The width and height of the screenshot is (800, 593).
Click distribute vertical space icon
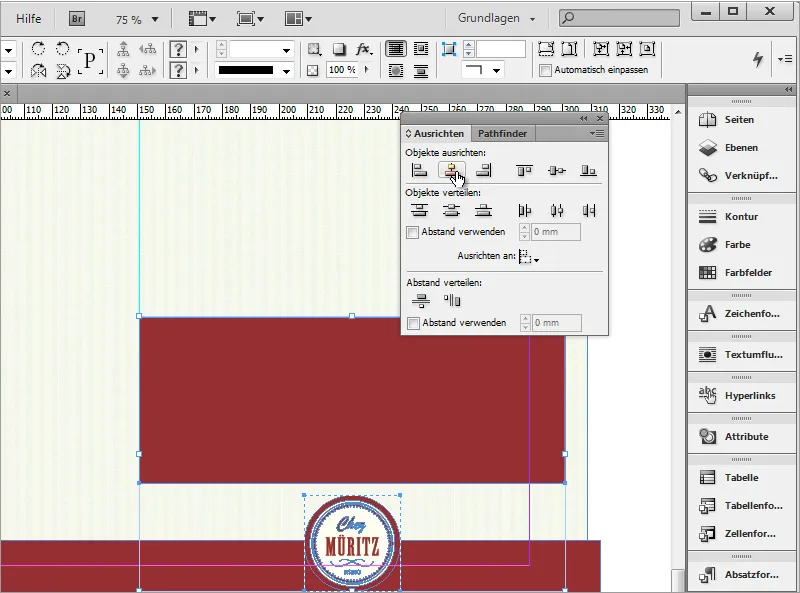point(420,301)
